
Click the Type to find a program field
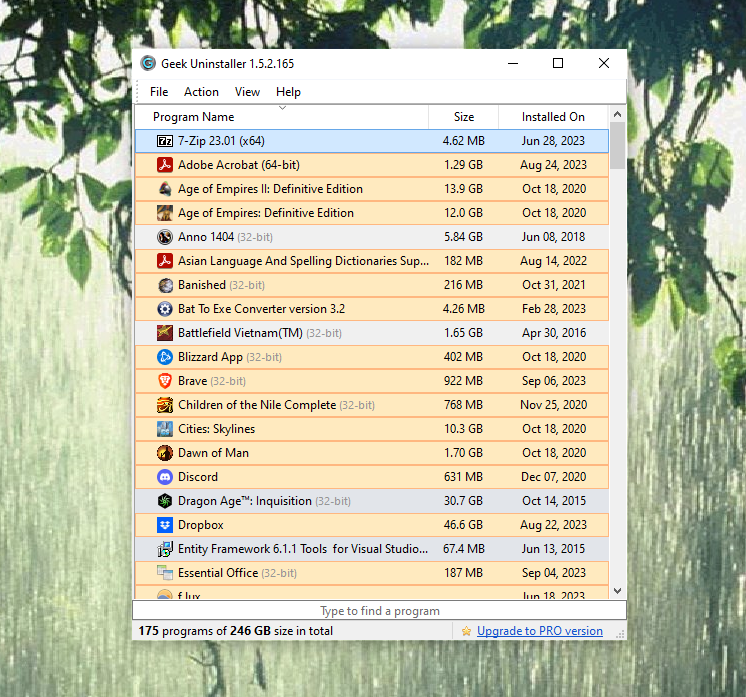(379, 611)
